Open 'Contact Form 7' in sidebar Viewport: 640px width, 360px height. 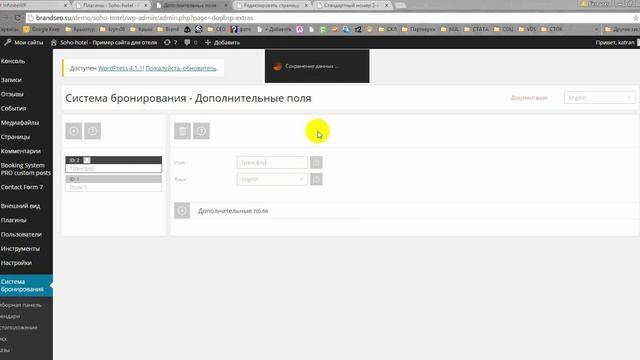(22, 187)
